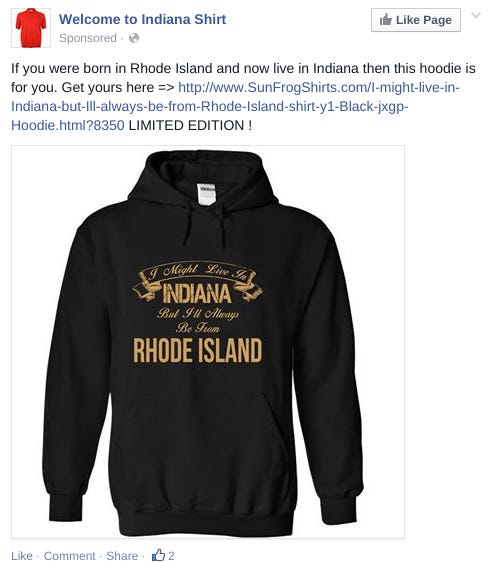491x562 pixels.
Task: Open the black hoodie product image
Action: click(208, 342)
